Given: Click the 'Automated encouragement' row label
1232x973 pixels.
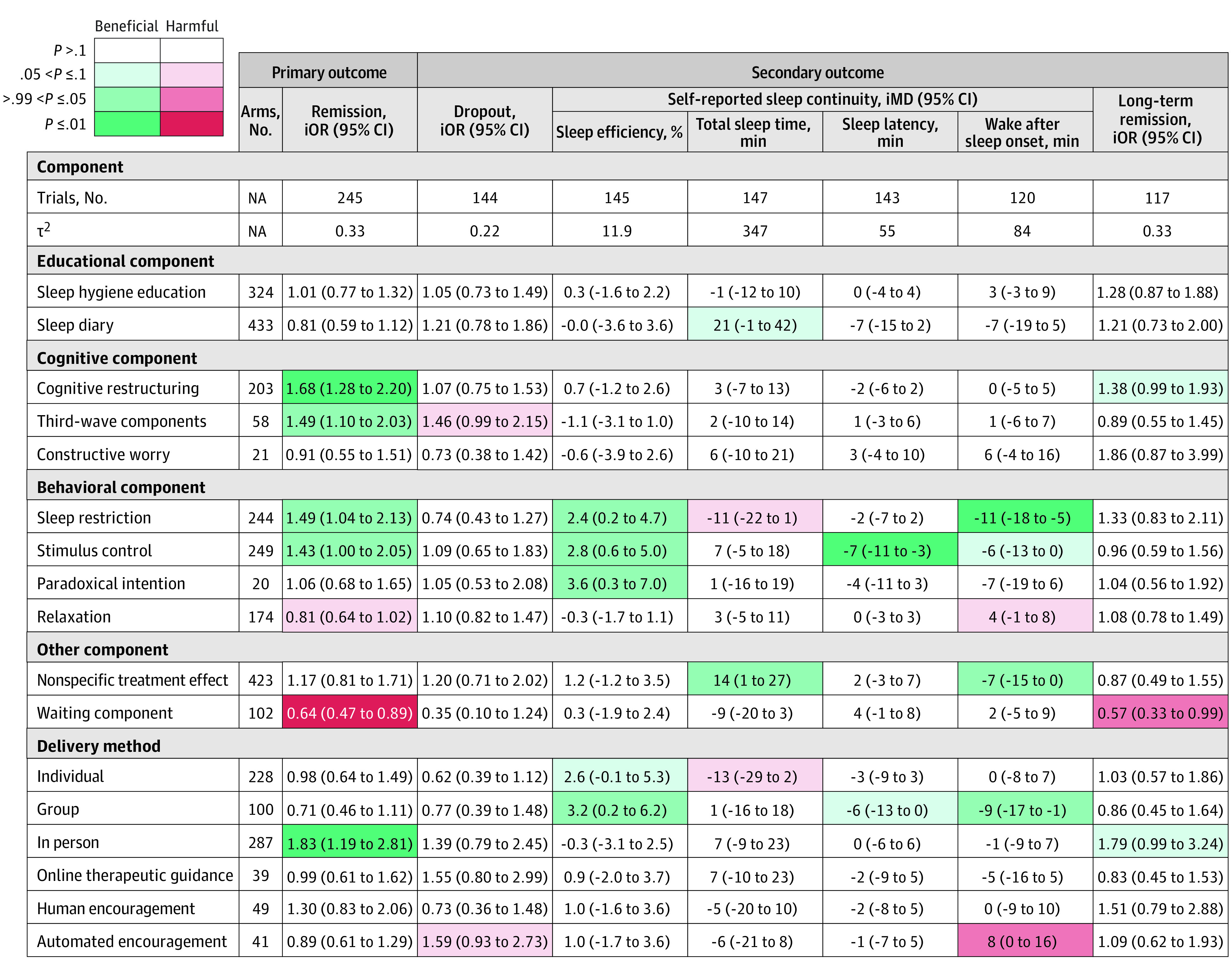Looking at the screenshot, I should [132, 941].
